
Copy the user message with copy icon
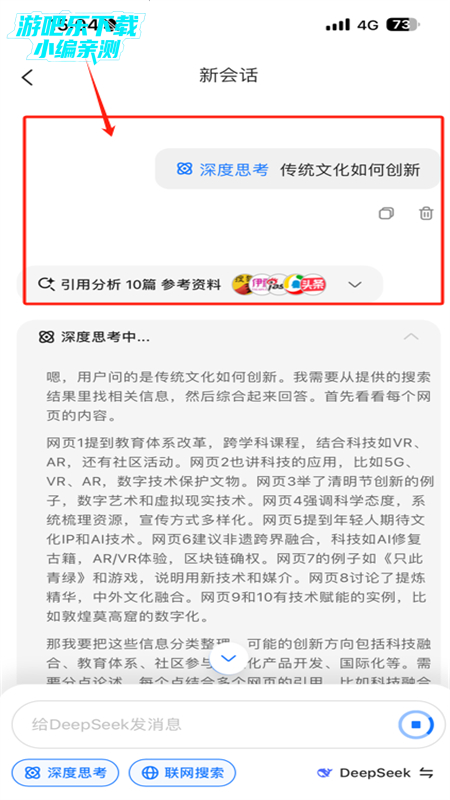click(x=386, y=213)
